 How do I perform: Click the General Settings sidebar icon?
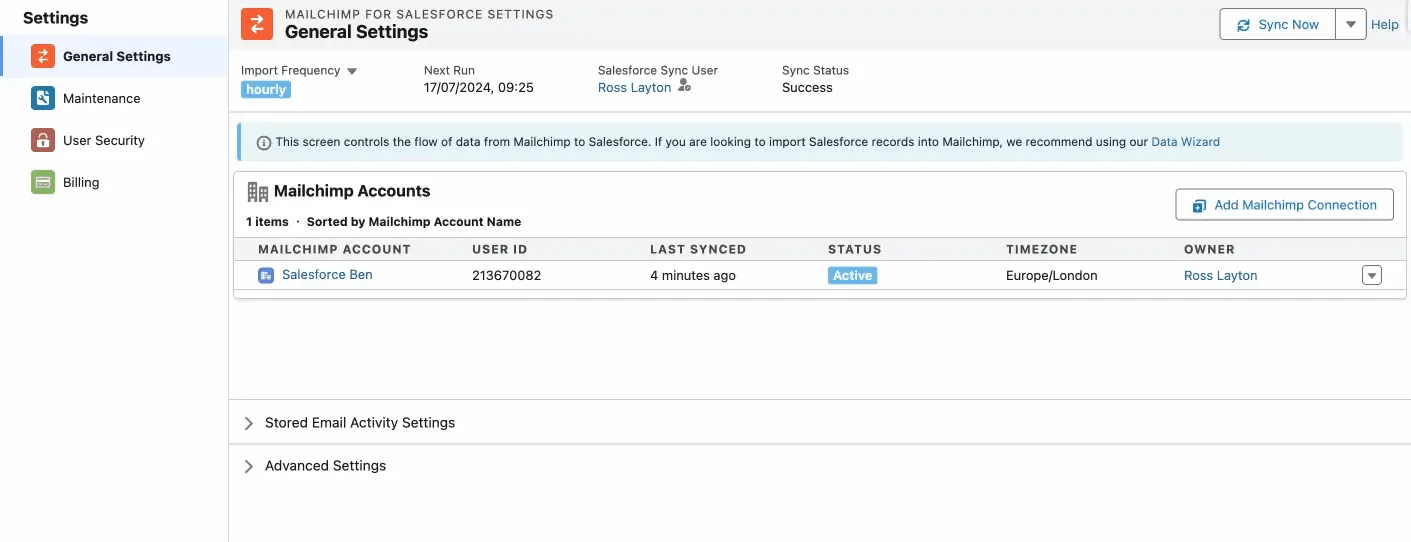(42, 56)
